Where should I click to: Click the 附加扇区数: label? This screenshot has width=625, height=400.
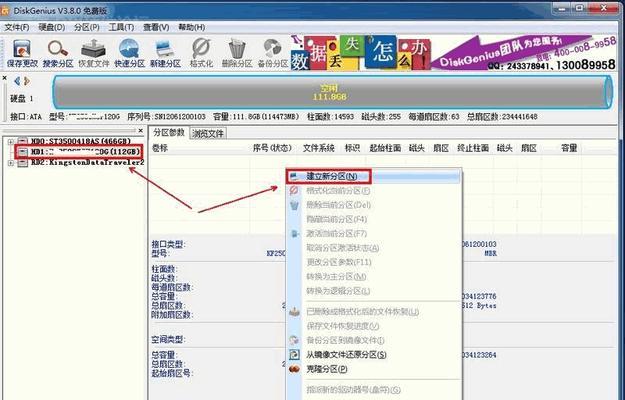[x=172, y=315]
